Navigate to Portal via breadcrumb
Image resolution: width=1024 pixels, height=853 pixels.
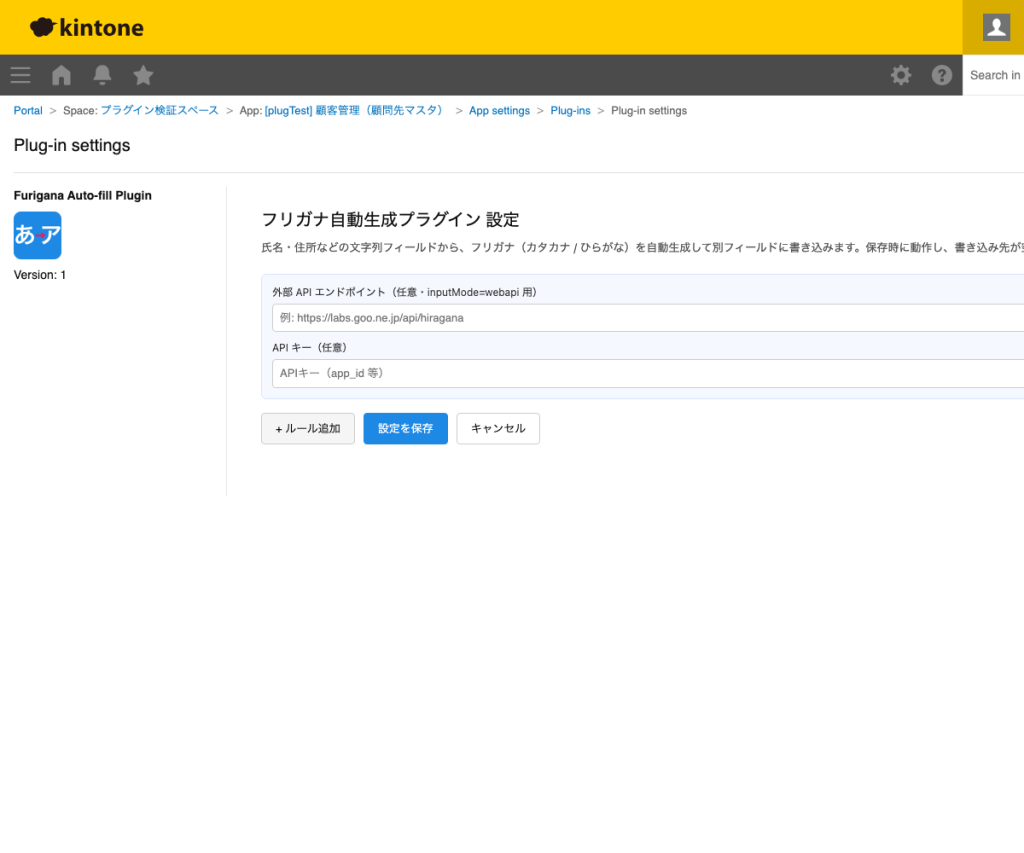[x=27, y=110]
